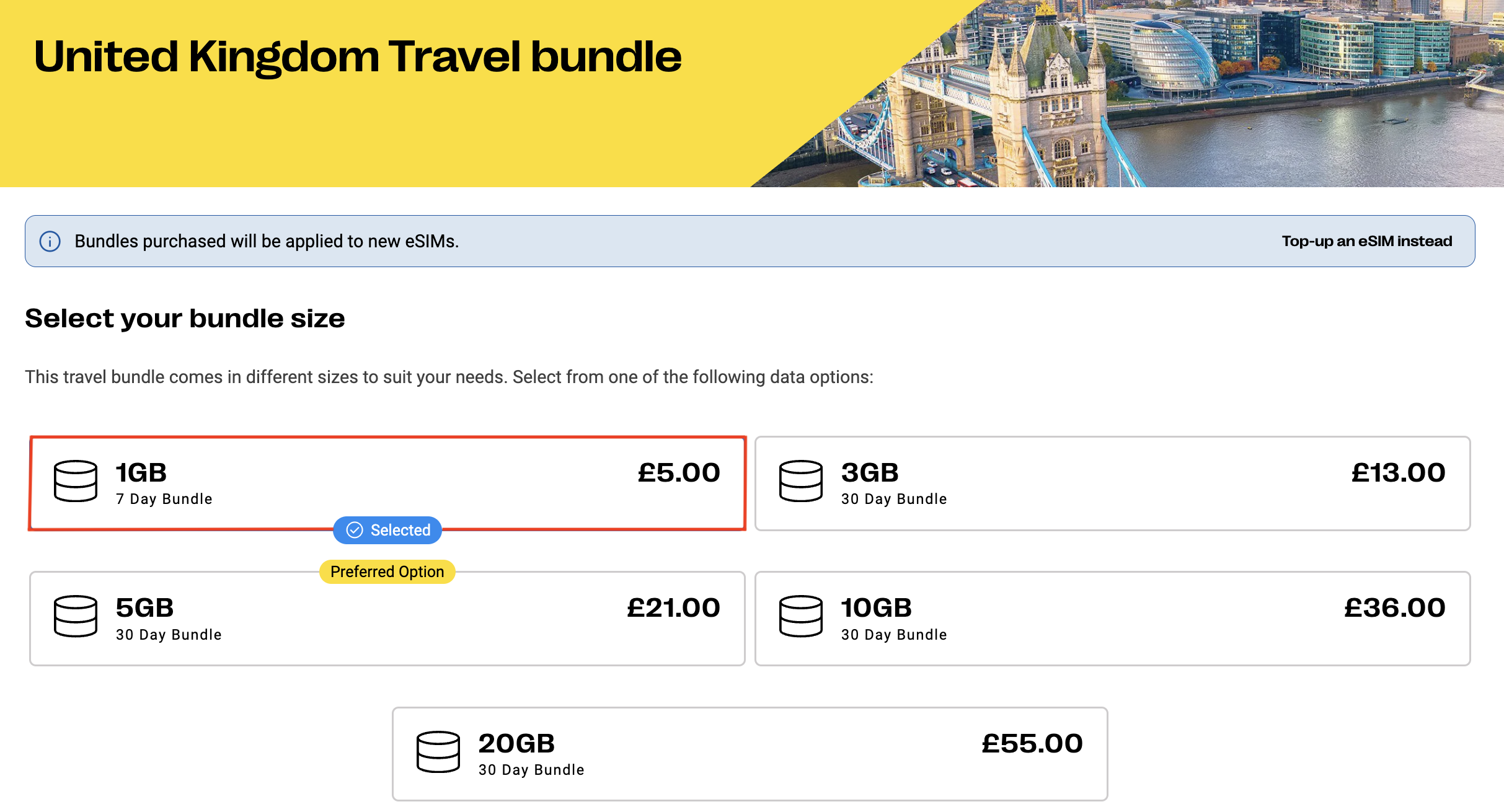Viewport: 1504px width, 812px height.
Task: Click the Preferred Option badge
Action: (387, 571)
